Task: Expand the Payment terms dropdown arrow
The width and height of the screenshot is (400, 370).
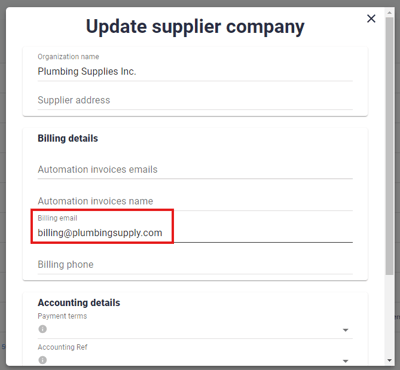Action: 345,330
